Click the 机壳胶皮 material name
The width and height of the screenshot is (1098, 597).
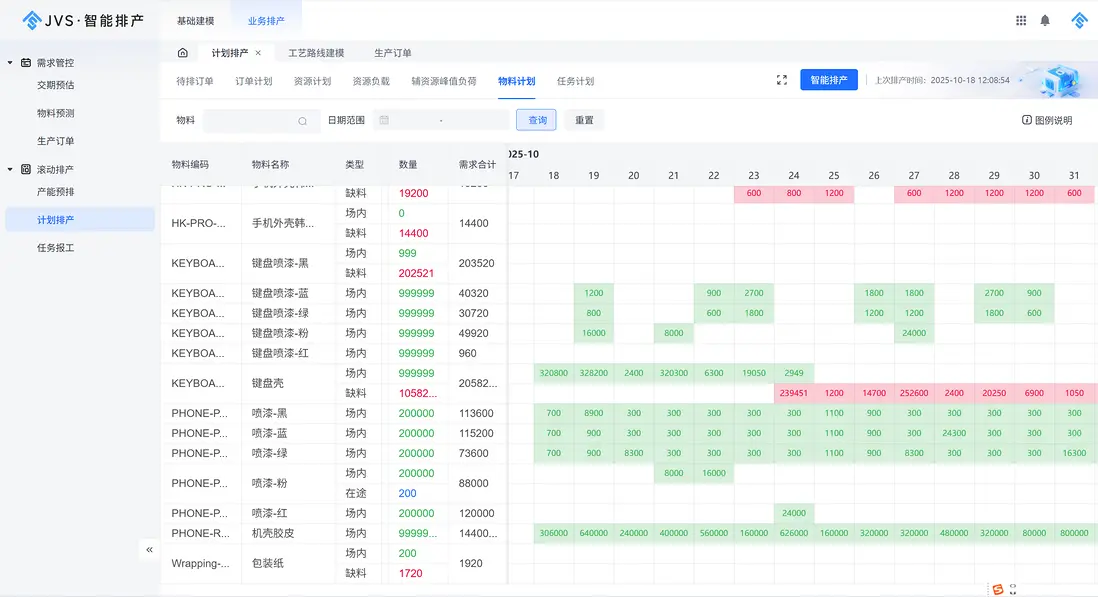click(273, 533)
